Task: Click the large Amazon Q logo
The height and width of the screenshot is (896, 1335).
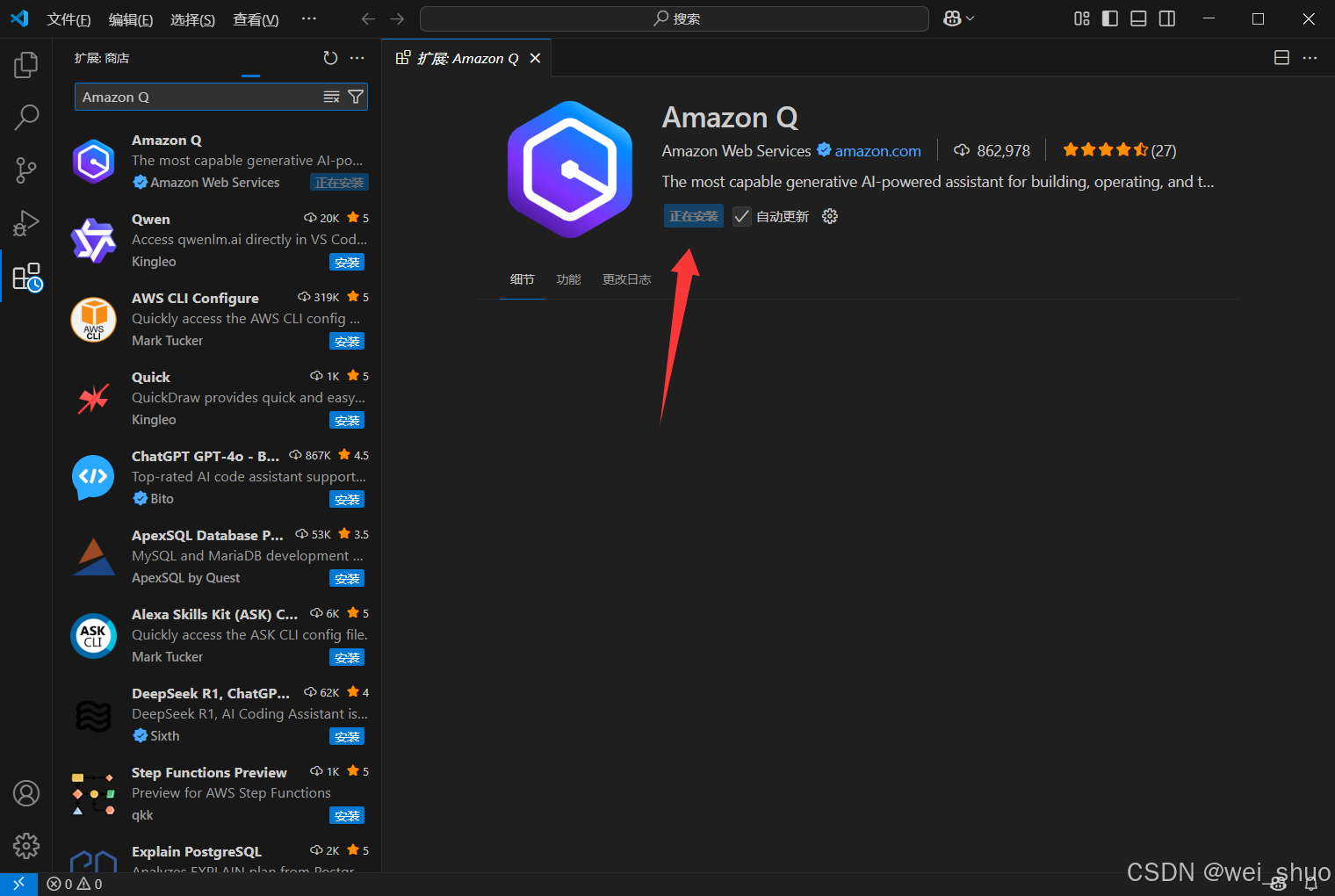Action: [570, 170]
